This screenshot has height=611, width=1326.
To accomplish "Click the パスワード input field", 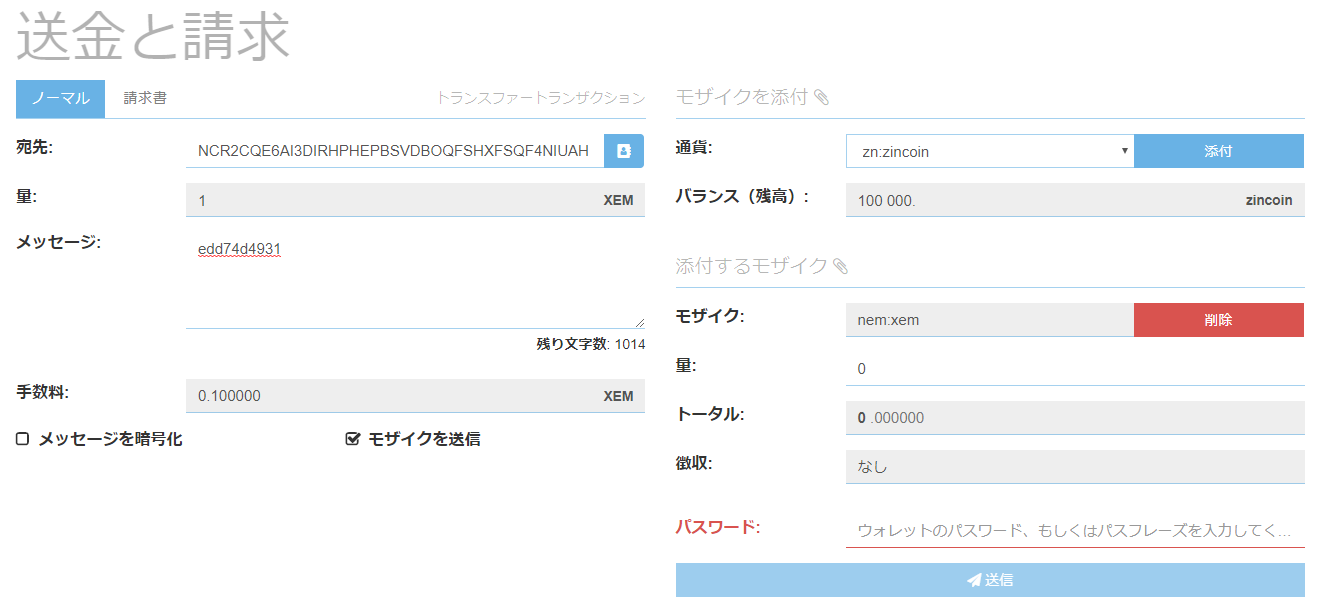I will coord(1074,530).
